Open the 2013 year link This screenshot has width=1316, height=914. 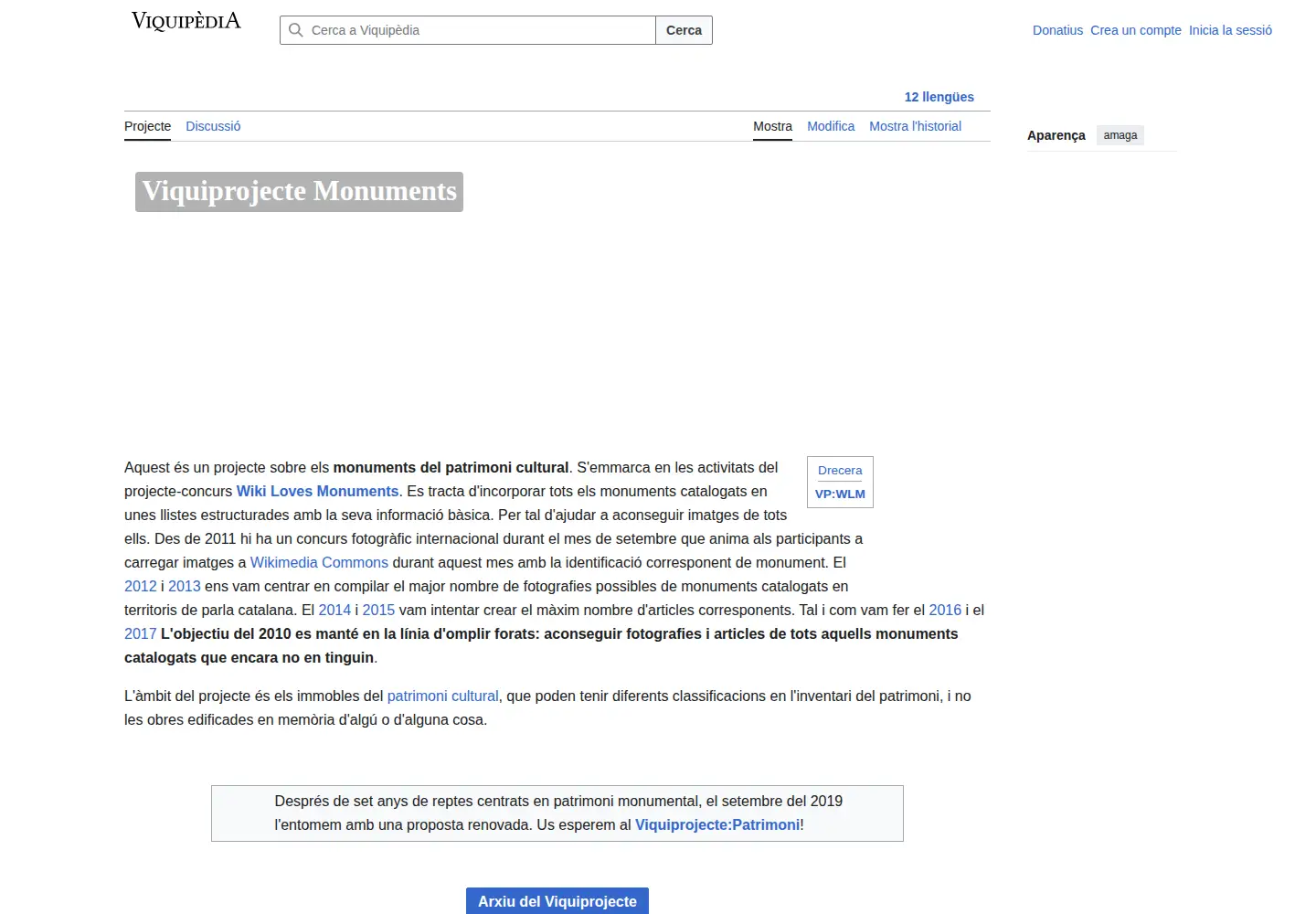coord(185,587)
